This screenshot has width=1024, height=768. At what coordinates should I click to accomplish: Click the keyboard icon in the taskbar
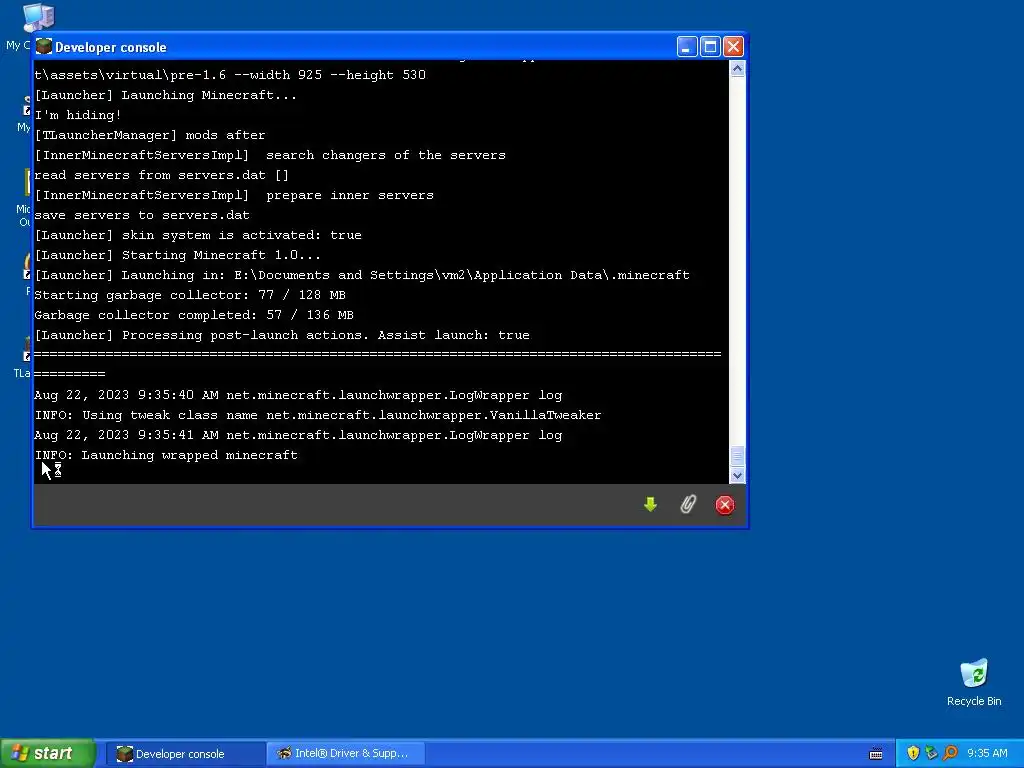tap(876, 754)
